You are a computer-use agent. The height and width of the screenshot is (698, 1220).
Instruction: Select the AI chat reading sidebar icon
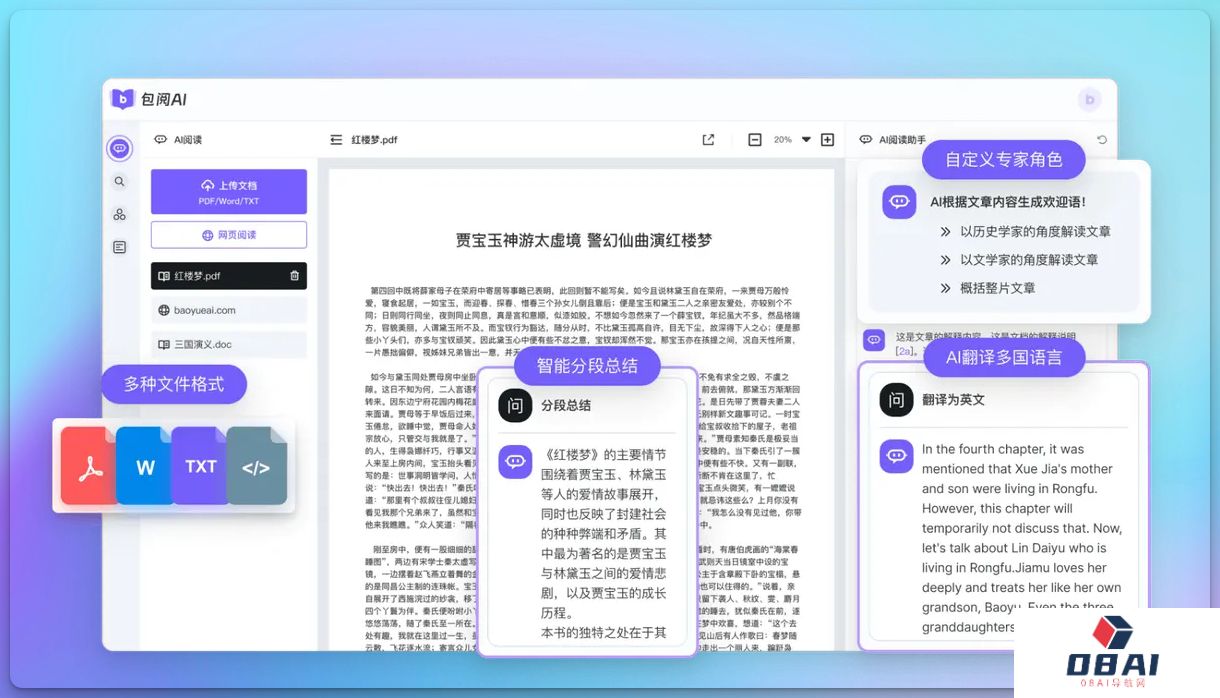click(x=120, y=148)
